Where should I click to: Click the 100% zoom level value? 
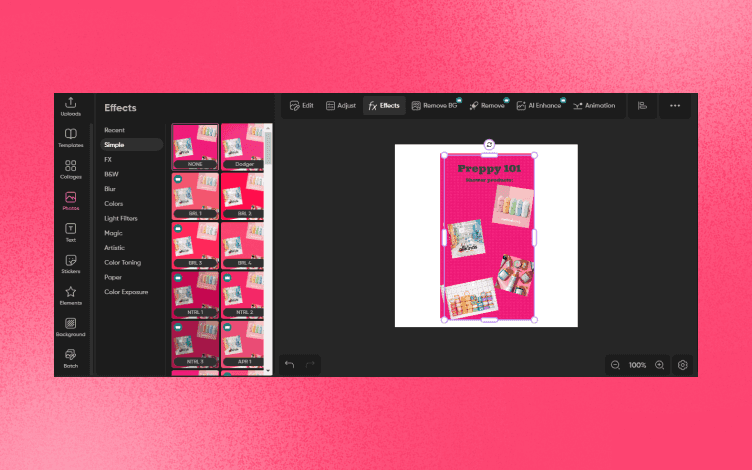pyautogui.click(x=637, y=365)
